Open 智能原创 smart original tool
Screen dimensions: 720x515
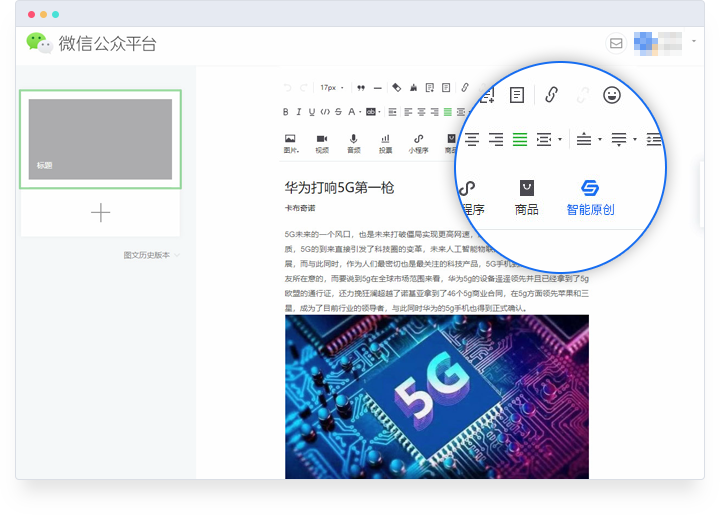pos(590,197)
